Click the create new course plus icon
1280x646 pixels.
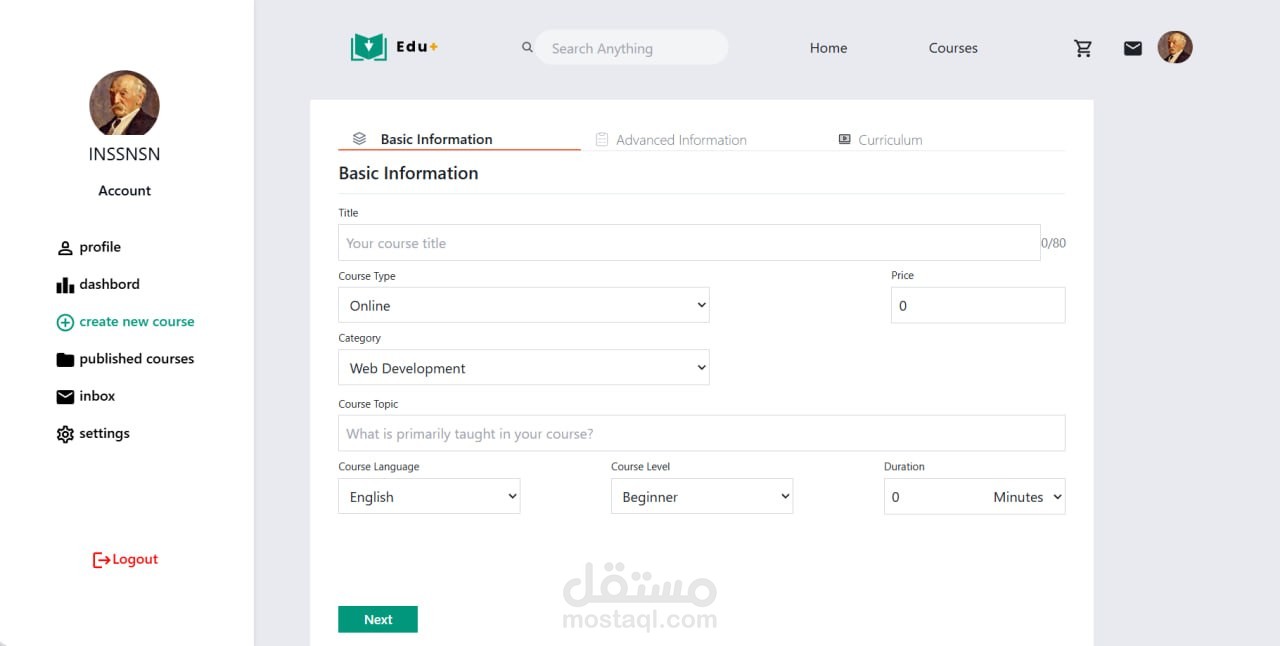65,322
